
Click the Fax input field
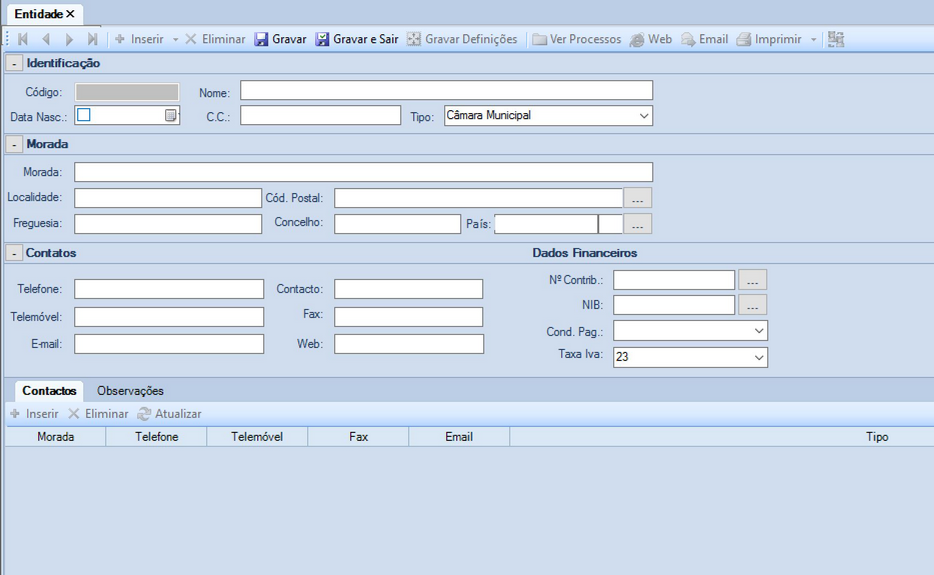409,317
